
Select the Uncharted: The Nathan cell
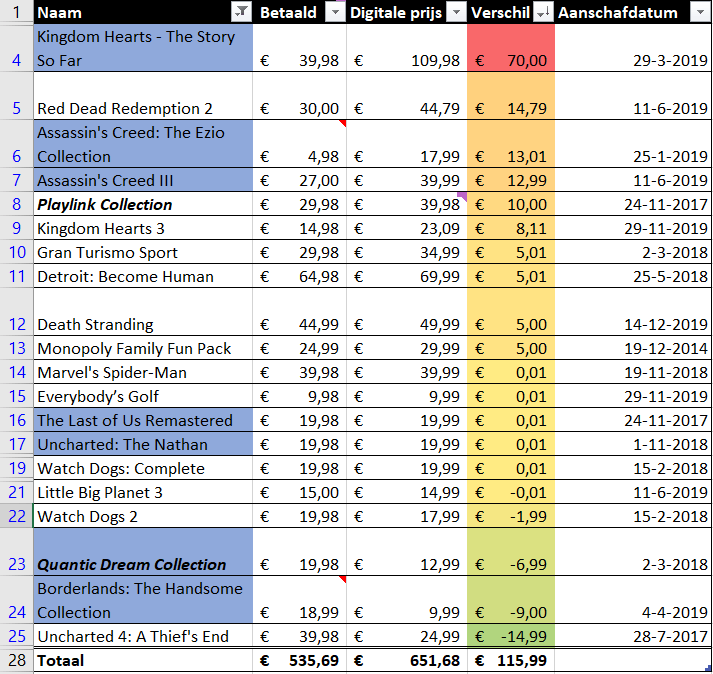pyautogui.click(x=143, y=444)
